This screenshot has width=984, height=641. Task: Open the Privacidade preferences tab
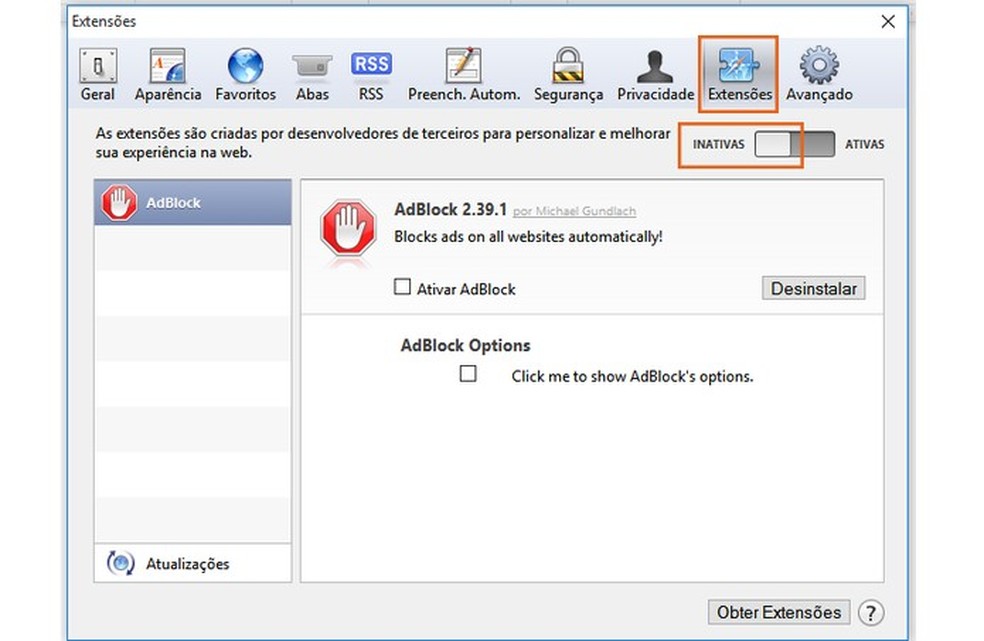655,75
